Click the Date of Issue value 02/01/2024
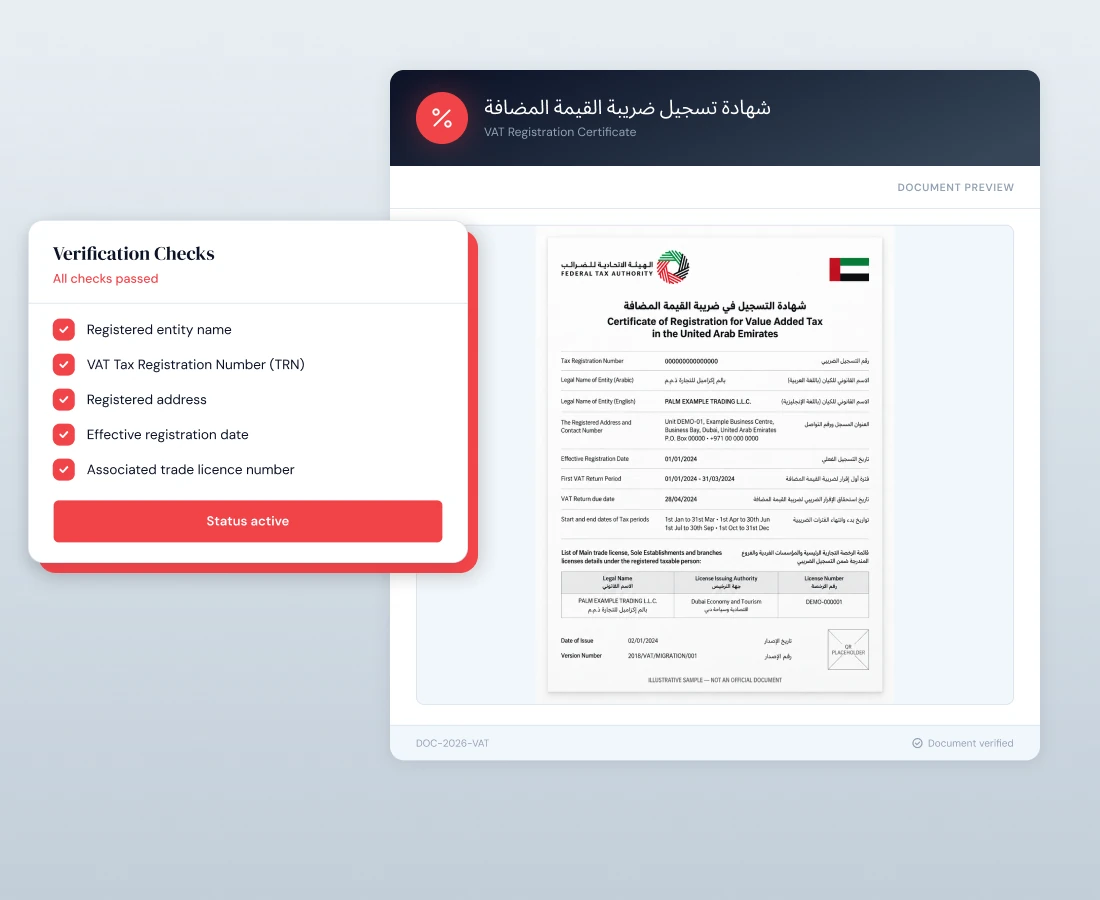The width and height of the screenshot is (1100, 900). tap(643, 640)
